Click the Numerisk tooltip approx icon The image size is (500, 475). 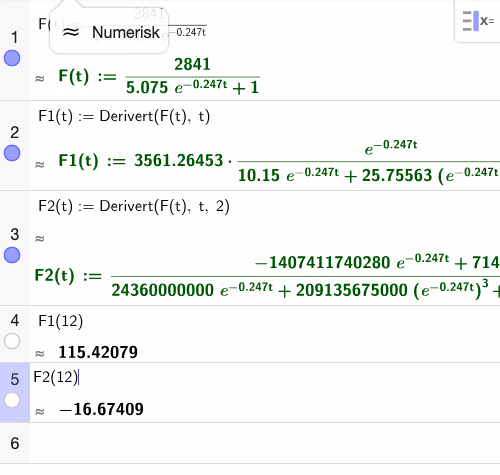(71, 32)
